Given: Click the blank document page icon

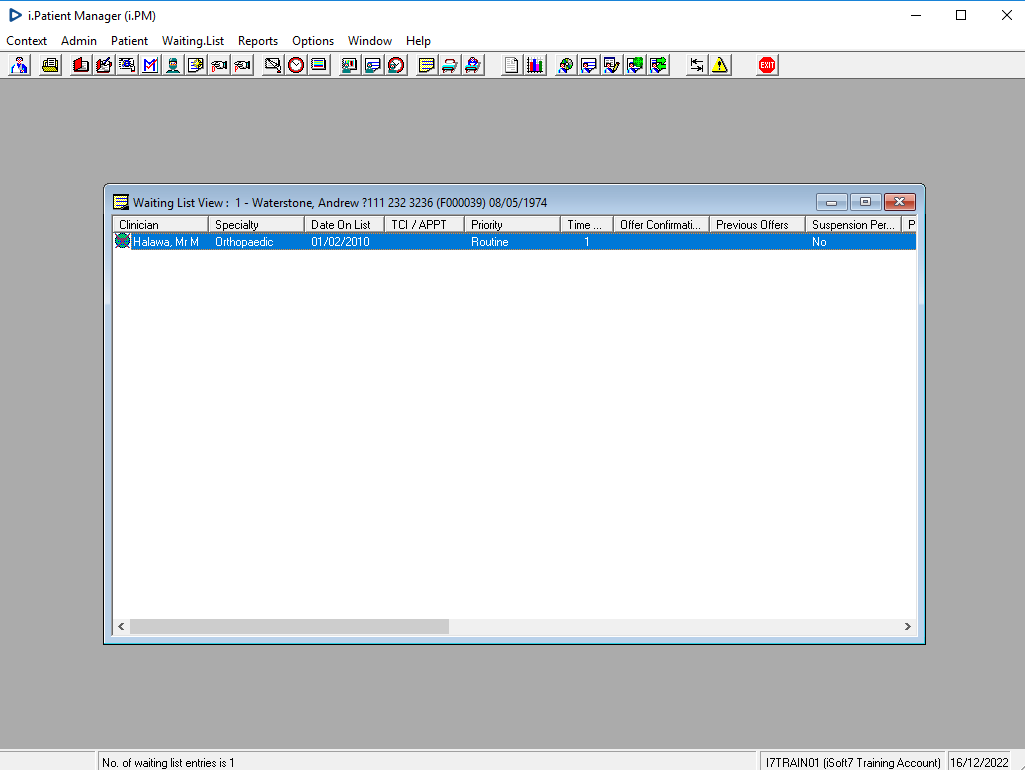Looking at the screenshot, I should 512,65.
